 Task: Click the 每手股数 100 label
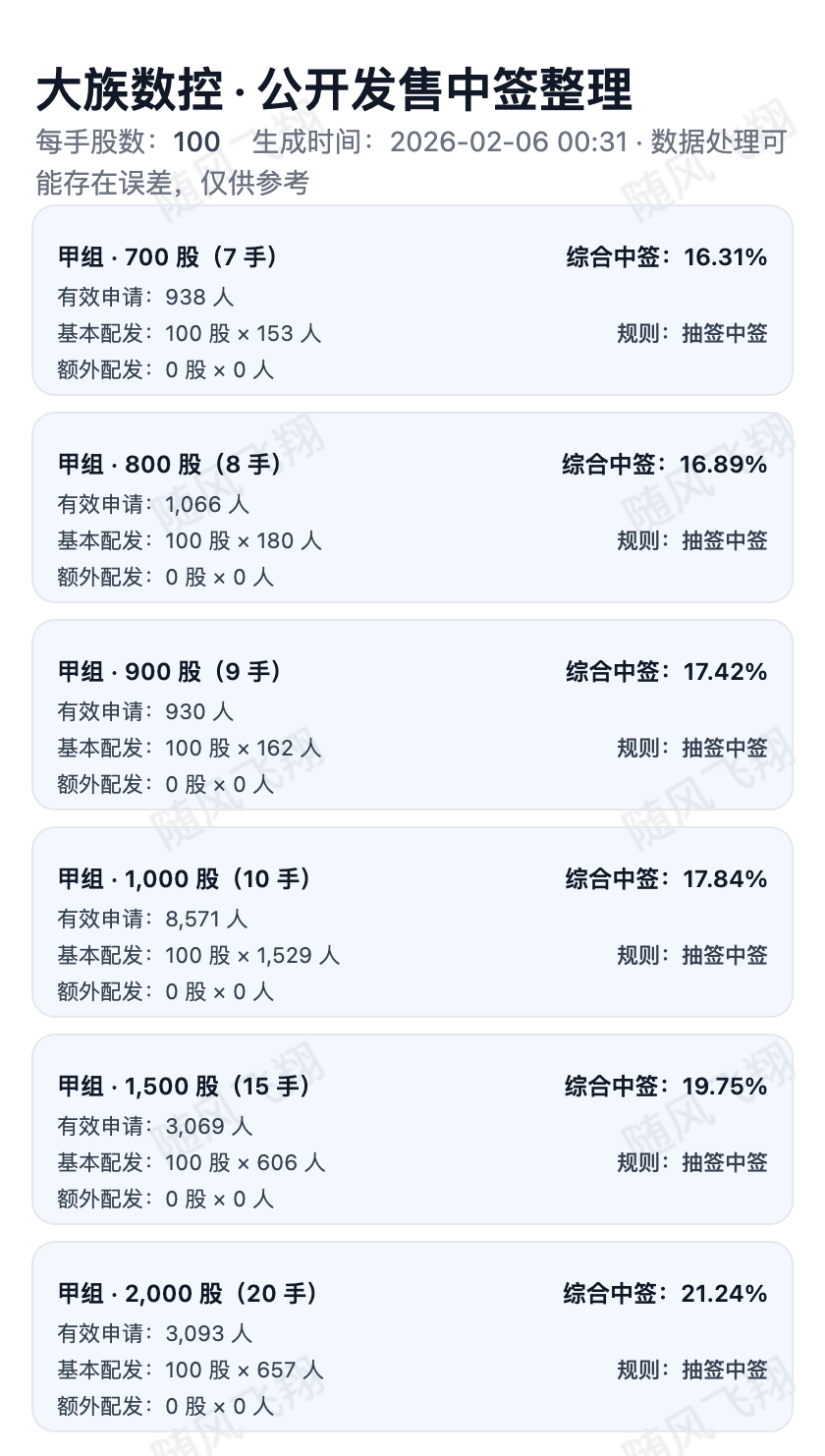[128, 142]
